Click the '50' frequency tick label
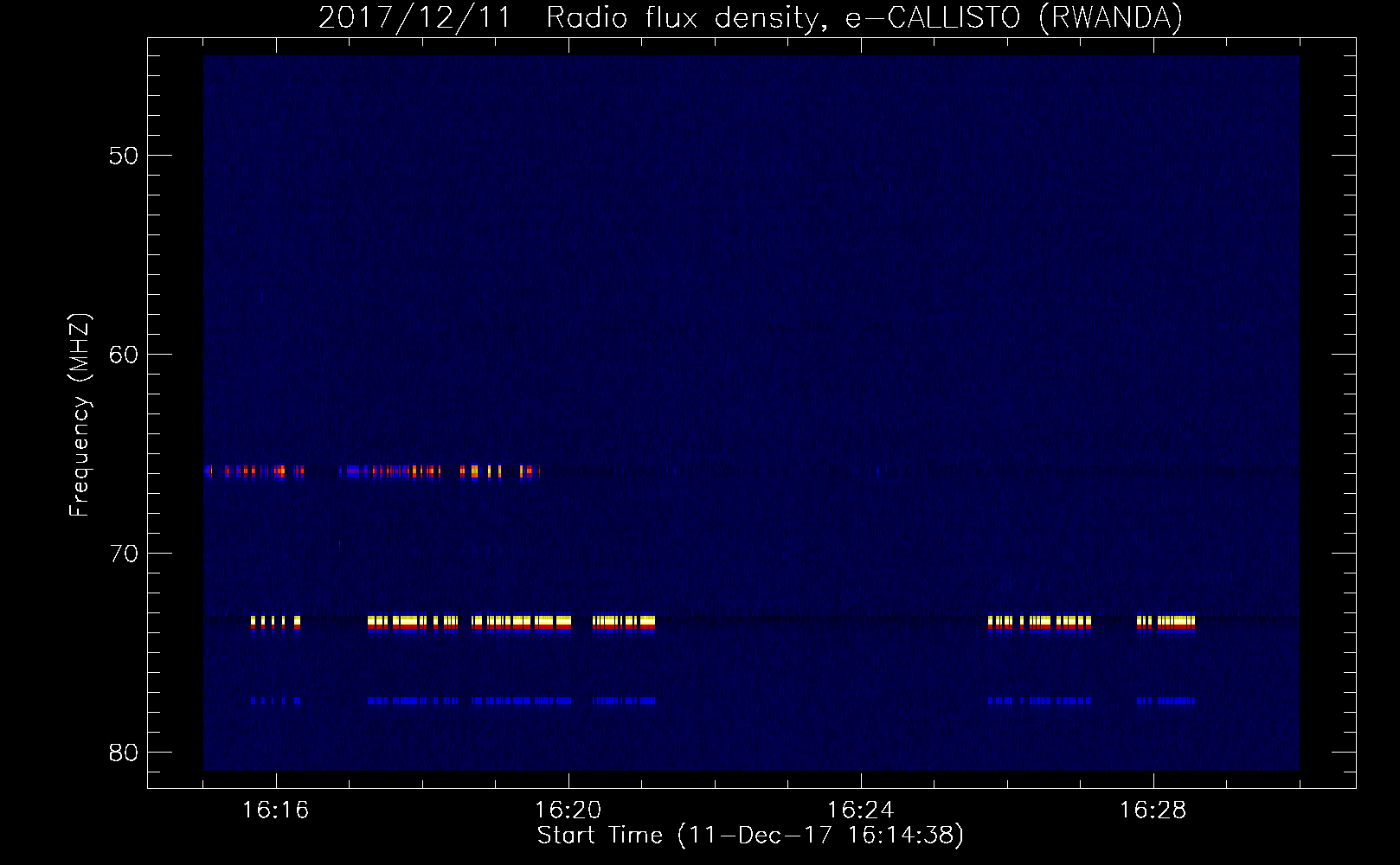The width and height of the screenshot is (1400, 865). point(124,156)
